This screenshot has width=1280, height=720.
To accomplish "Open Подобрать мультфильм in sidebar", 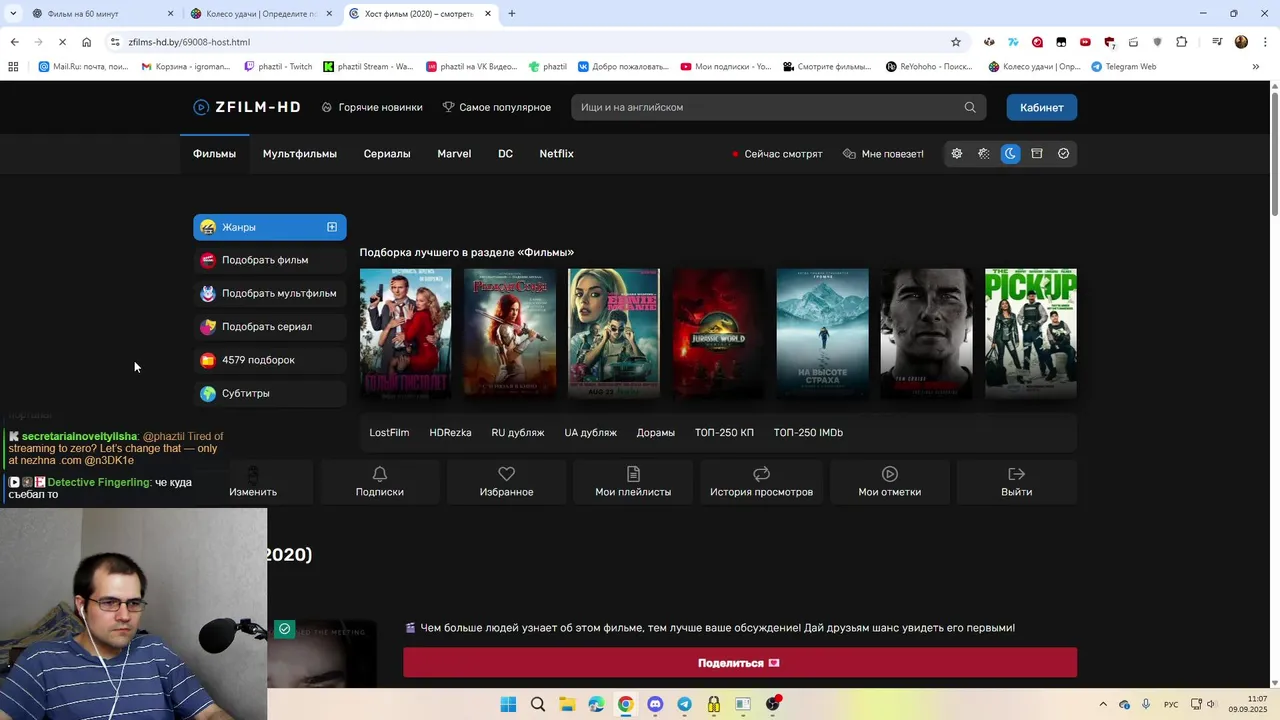I will point(270,293).
